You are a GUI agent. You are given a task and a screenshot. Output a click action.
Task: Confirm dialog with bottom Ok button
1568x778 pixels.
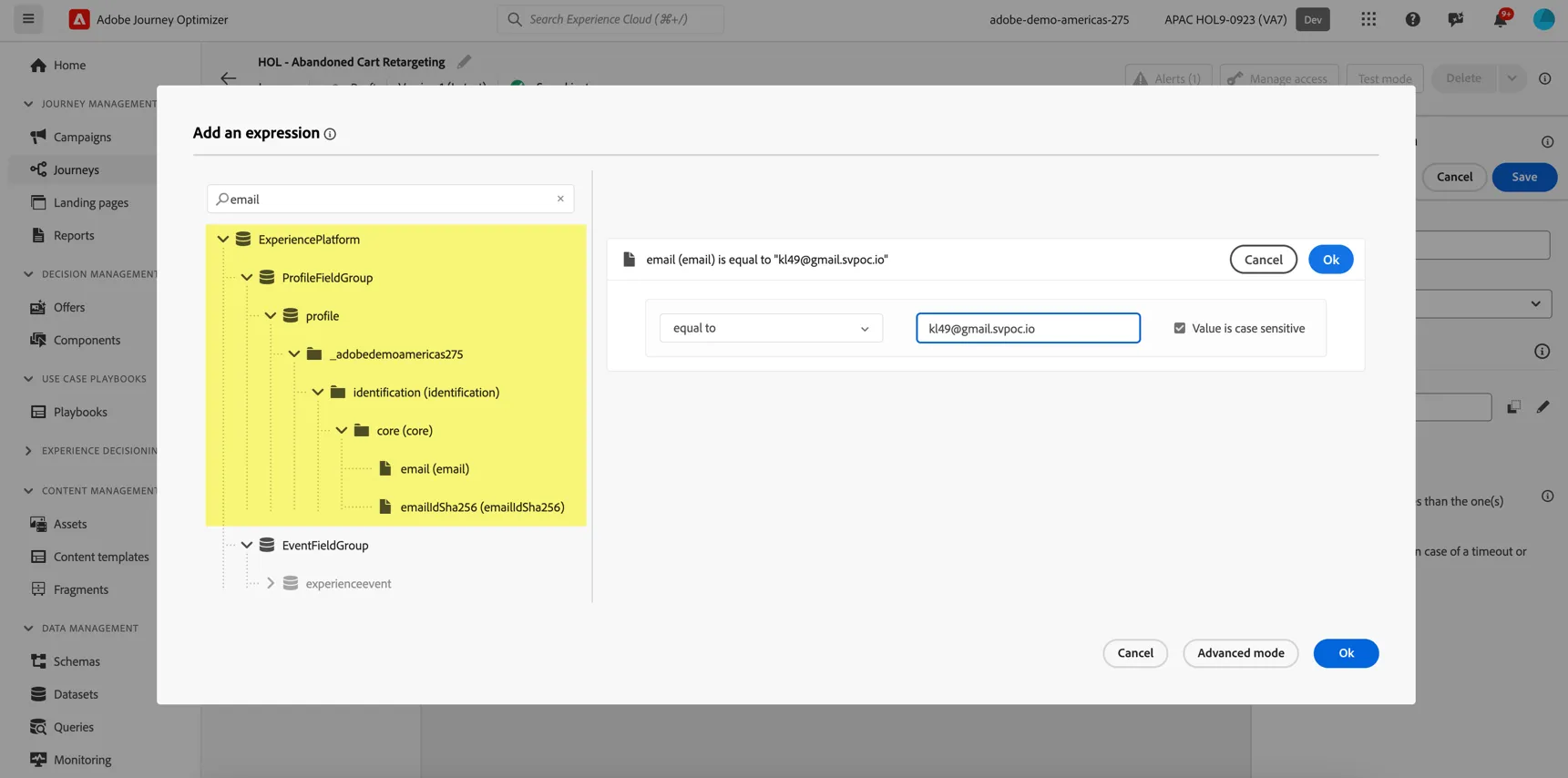1346,653
